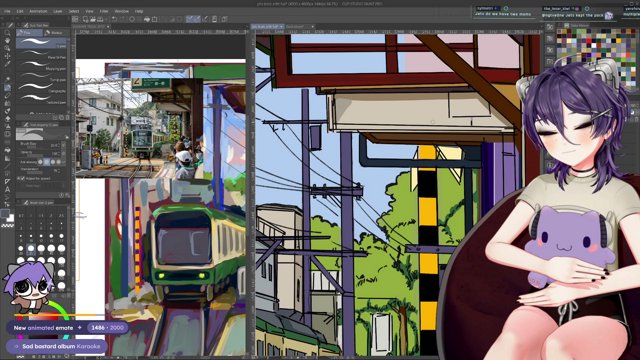The image size is (640, 360).
Task: Open the File menu
Action: [x=7, y=11]
